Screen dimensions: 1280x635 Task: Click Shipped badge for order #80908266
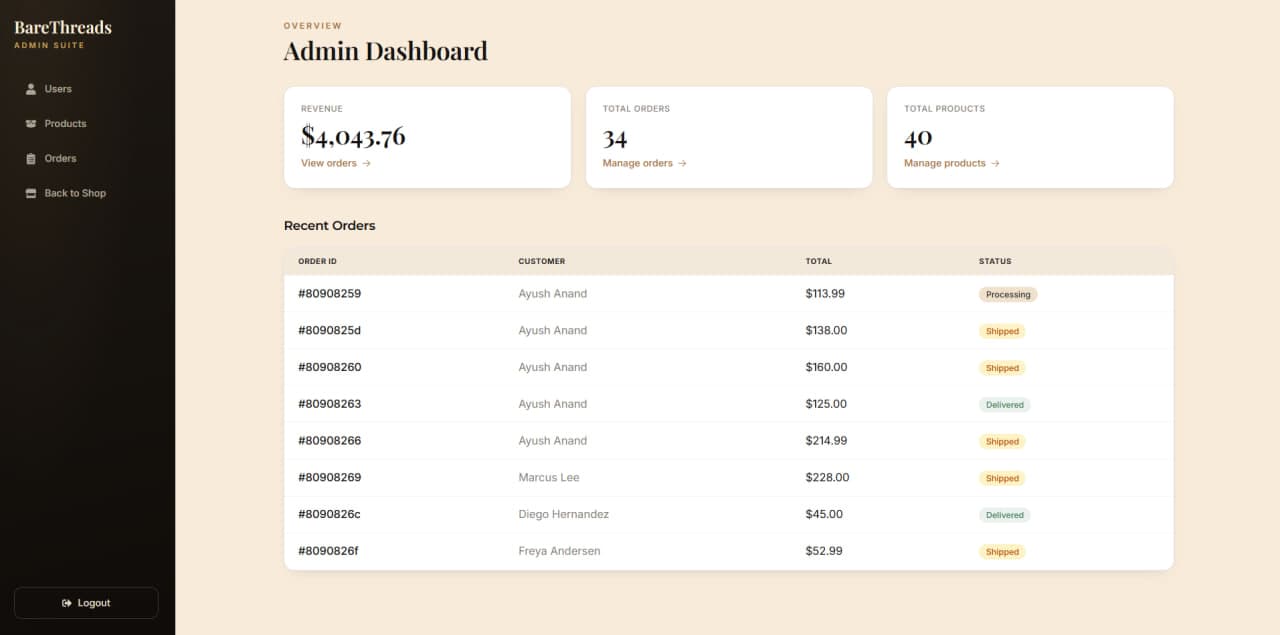pos(1002,442)
